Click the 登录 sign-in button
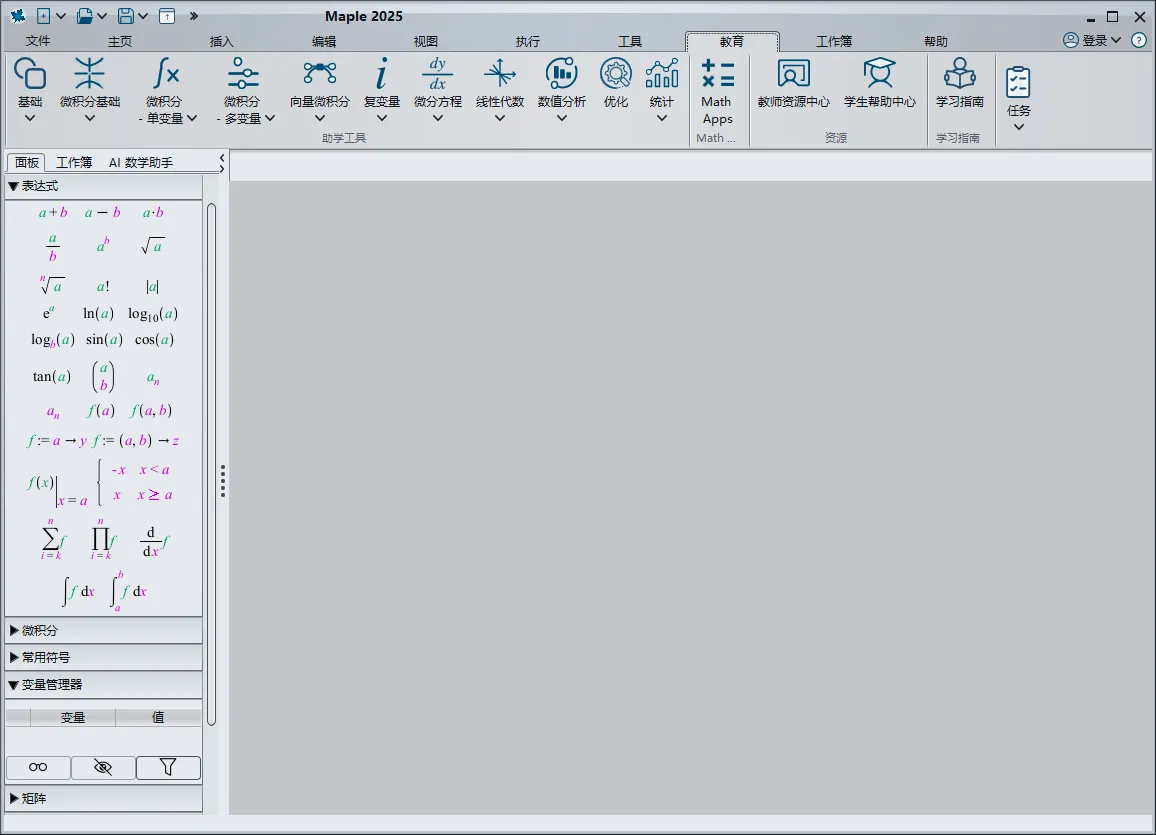Screen dimensions: 1156x835 (x=1093, y=41)
